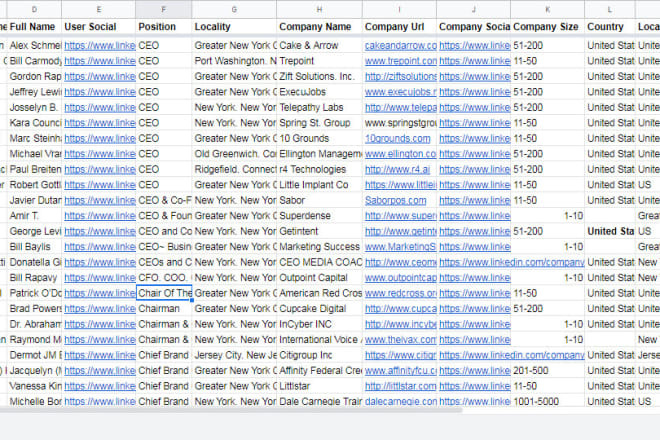Select the Zift Solutions, Inc. cell
The image size is (660, 440).
[x=319, y=77]
